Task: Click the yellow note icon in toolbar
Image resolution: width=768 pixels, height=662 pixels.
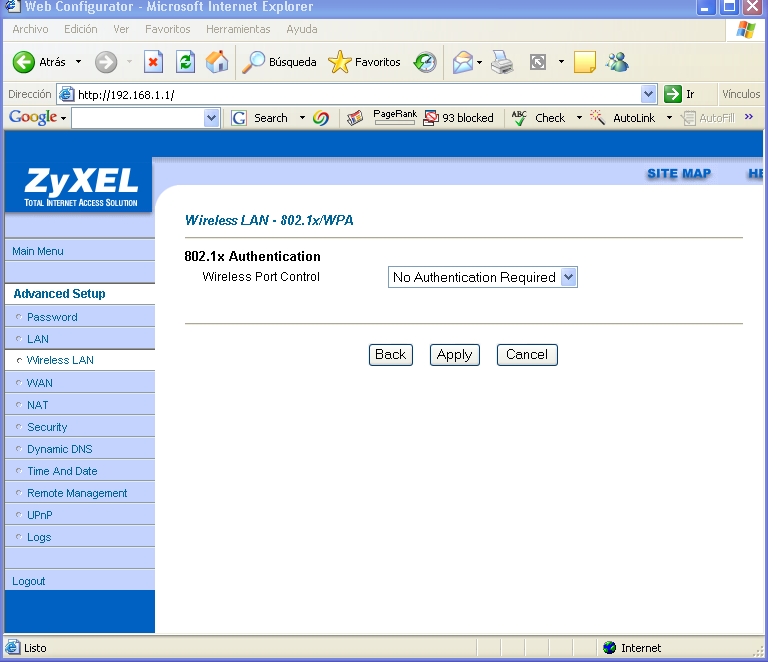Action: pos(584,62)
